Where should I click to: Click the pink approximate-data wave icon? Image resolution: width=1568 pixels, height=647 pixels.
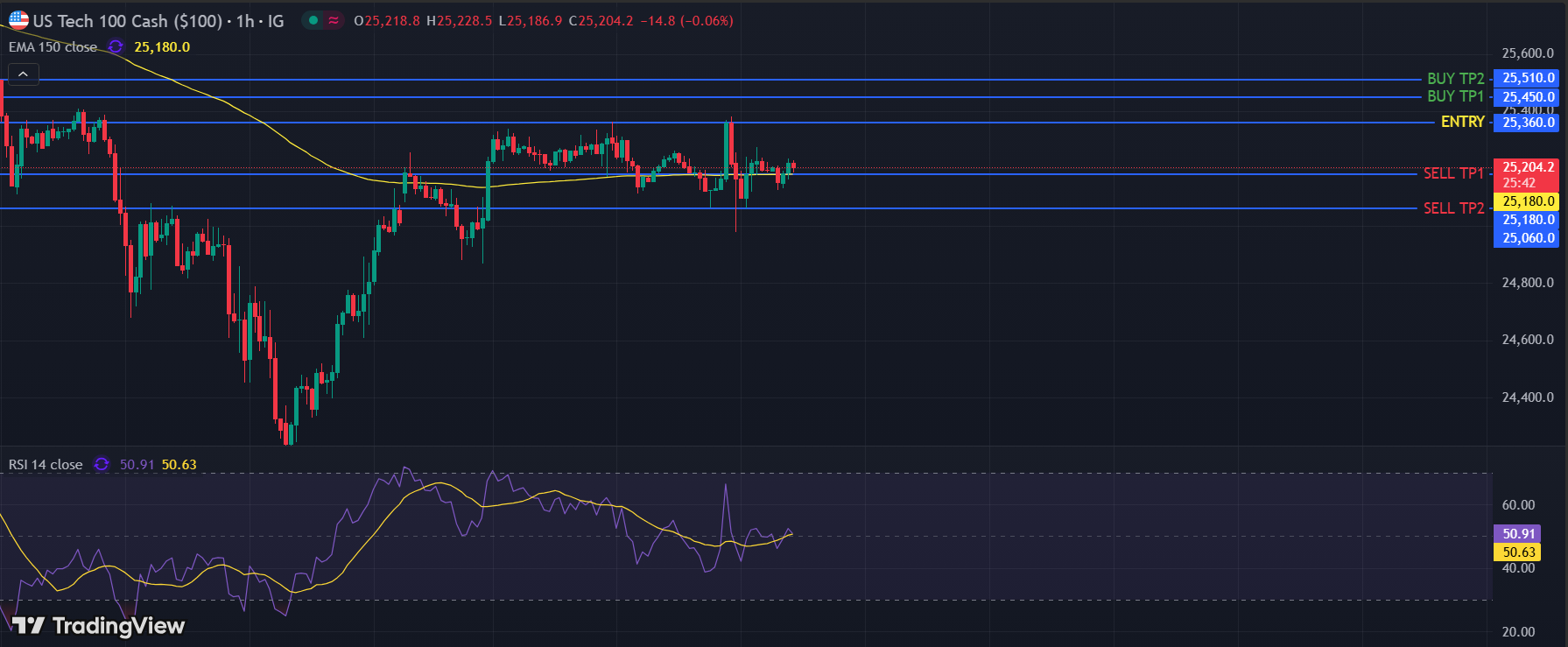(x=334, y=20)
